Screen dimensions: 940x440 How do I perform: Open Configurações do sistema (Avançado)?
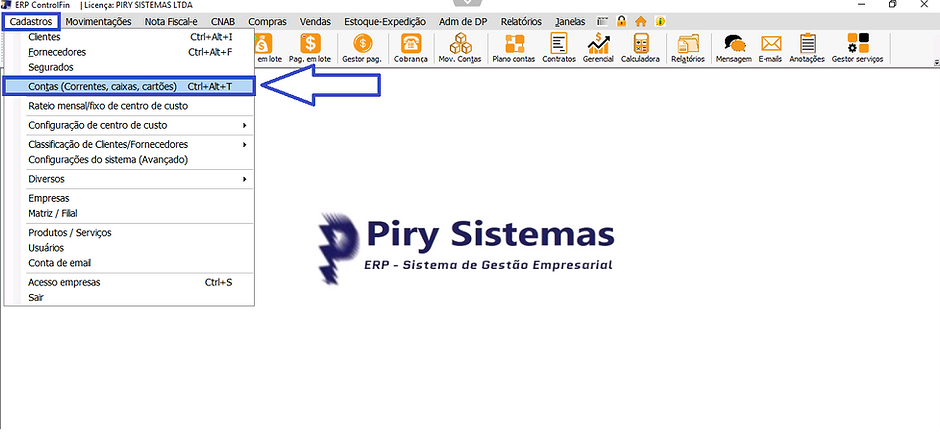click(x=129, y=160)
